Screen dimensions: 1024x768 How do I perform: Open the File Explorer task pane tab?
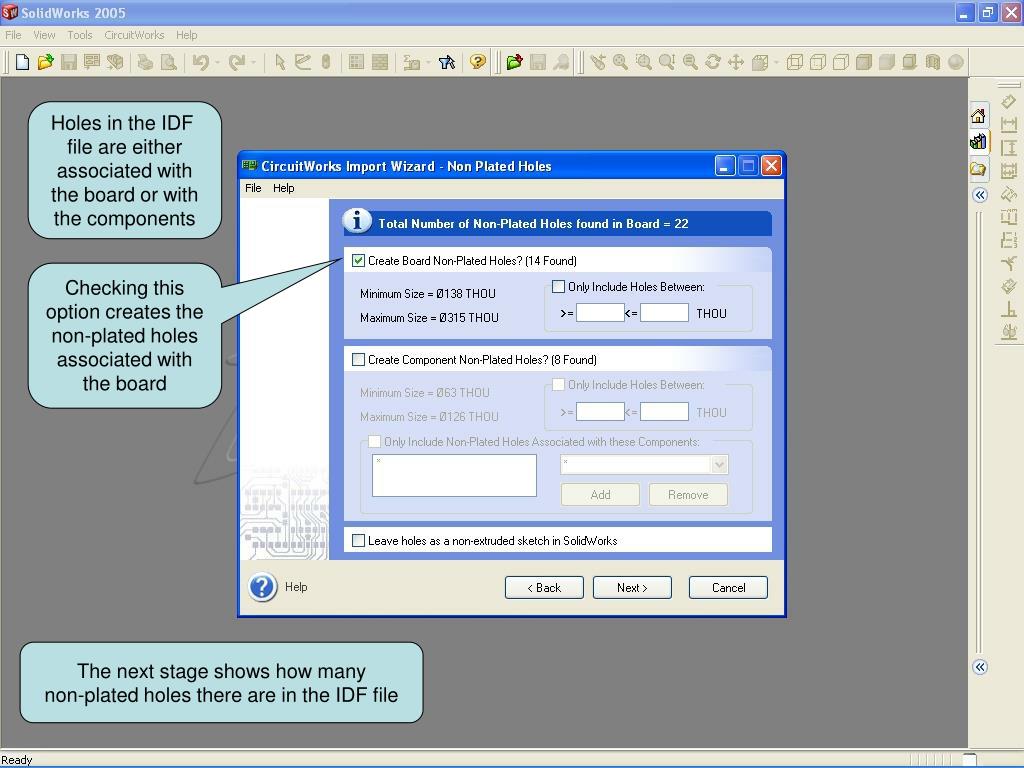pyautogui.click(x=978, y=169)
